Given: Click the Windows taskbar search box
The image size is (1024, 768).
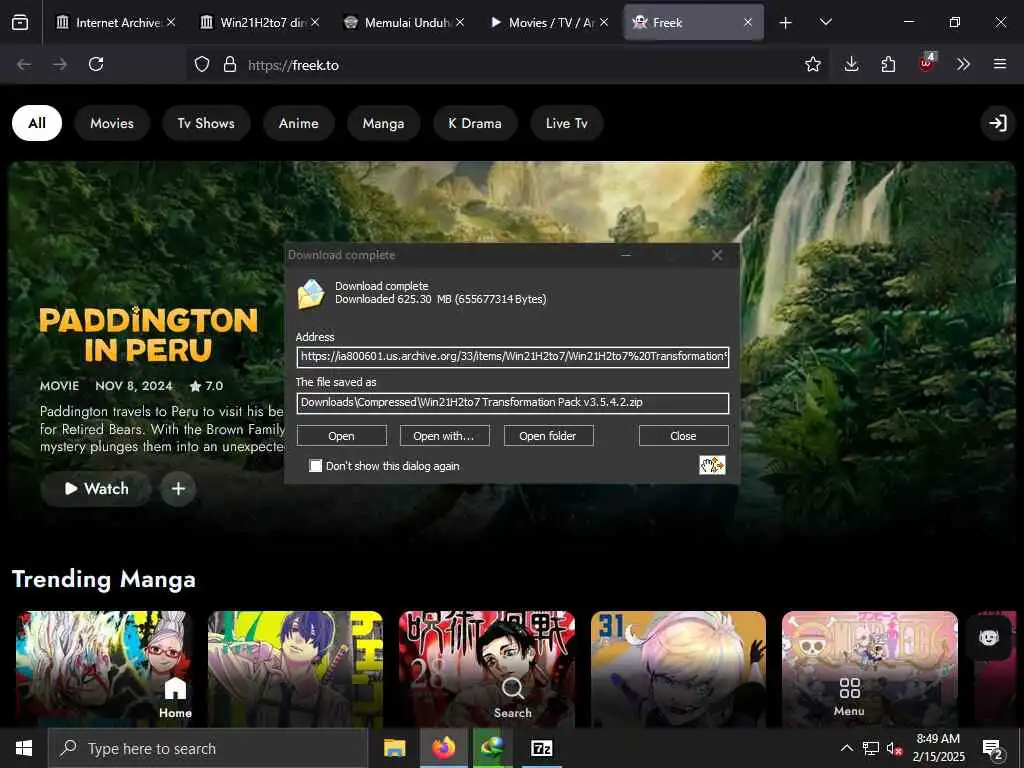Looking at the screenshot, I should point(208,748).
